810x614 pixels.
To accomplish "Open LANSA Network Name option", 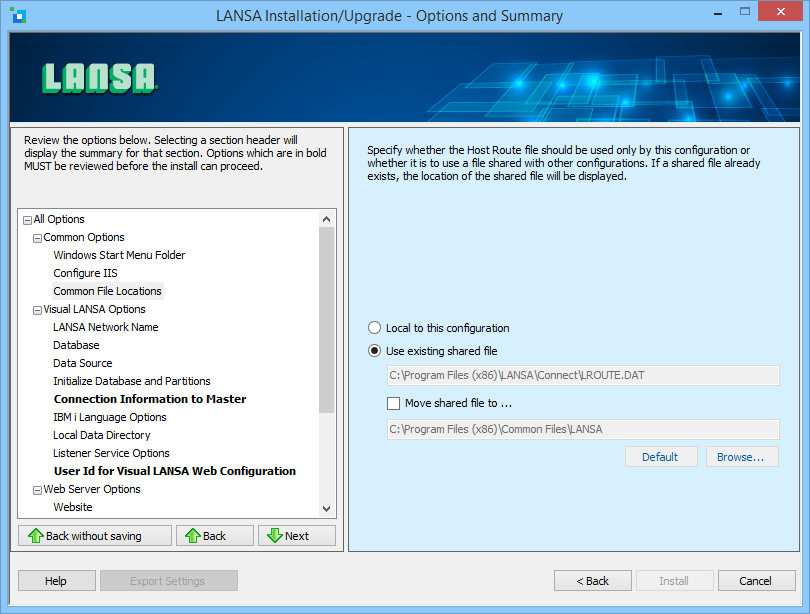I will [x=105, y=327].
